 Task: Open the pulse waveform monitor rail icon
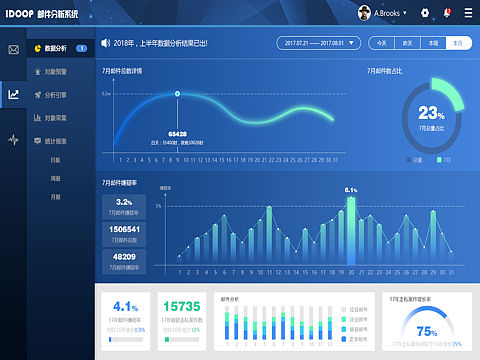pyautogui.click(x=13, y=140)
